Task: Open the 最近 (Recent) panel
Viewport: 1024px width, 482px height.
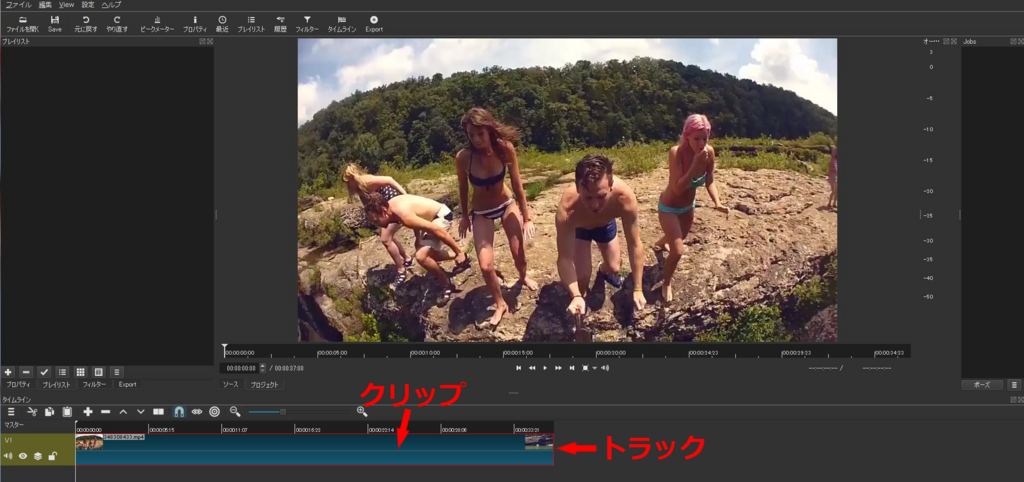Action: 222,24
